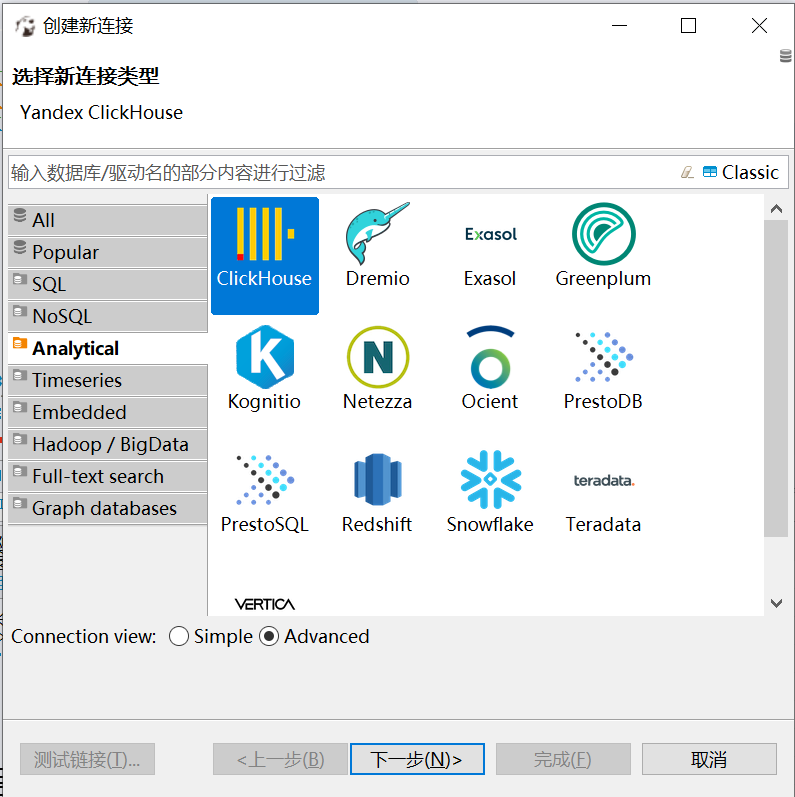Click the driver list vertical scrollbar thumb
This screenshot has height=797, width=795.
tap(776, 378)
